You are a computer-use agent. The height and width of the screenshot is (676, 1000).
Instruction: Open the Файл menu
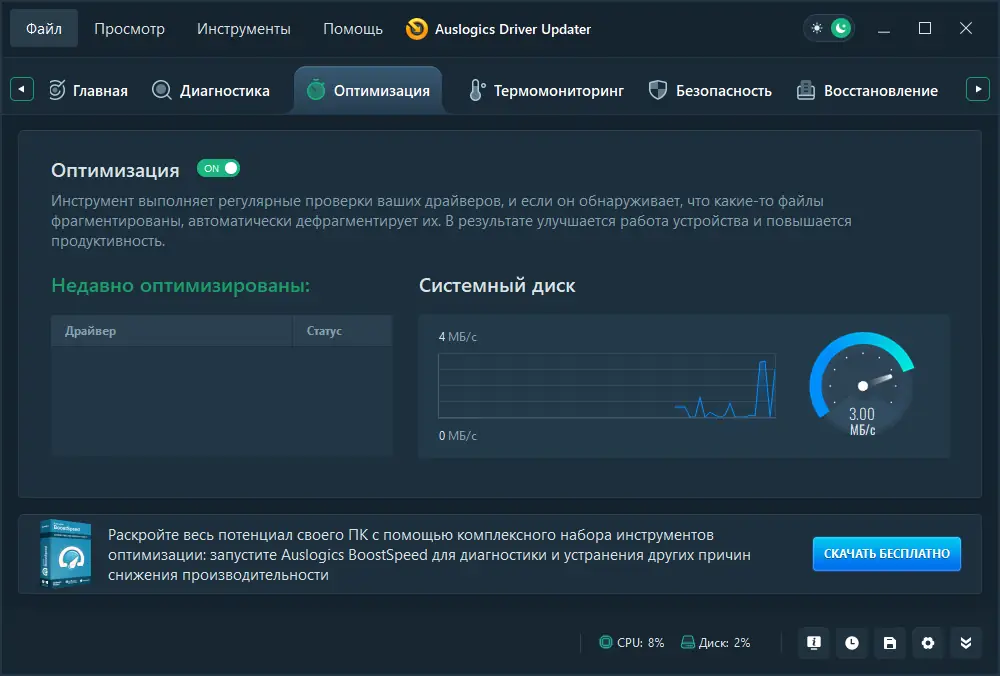tap(43, 29)
